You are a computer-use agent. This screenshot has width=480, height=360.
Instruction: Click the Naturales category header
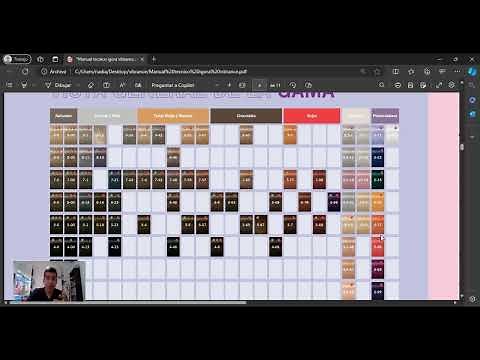tap(63, 116)
